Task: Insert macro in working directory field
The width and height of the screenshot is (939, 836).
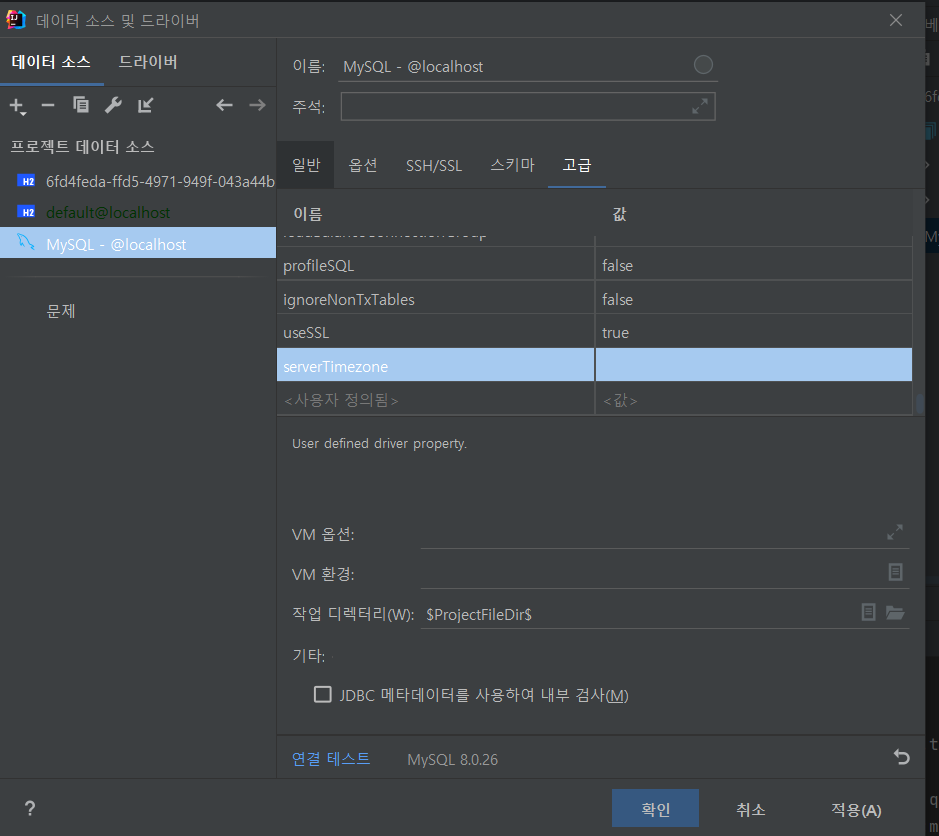Action: (868, 612)
